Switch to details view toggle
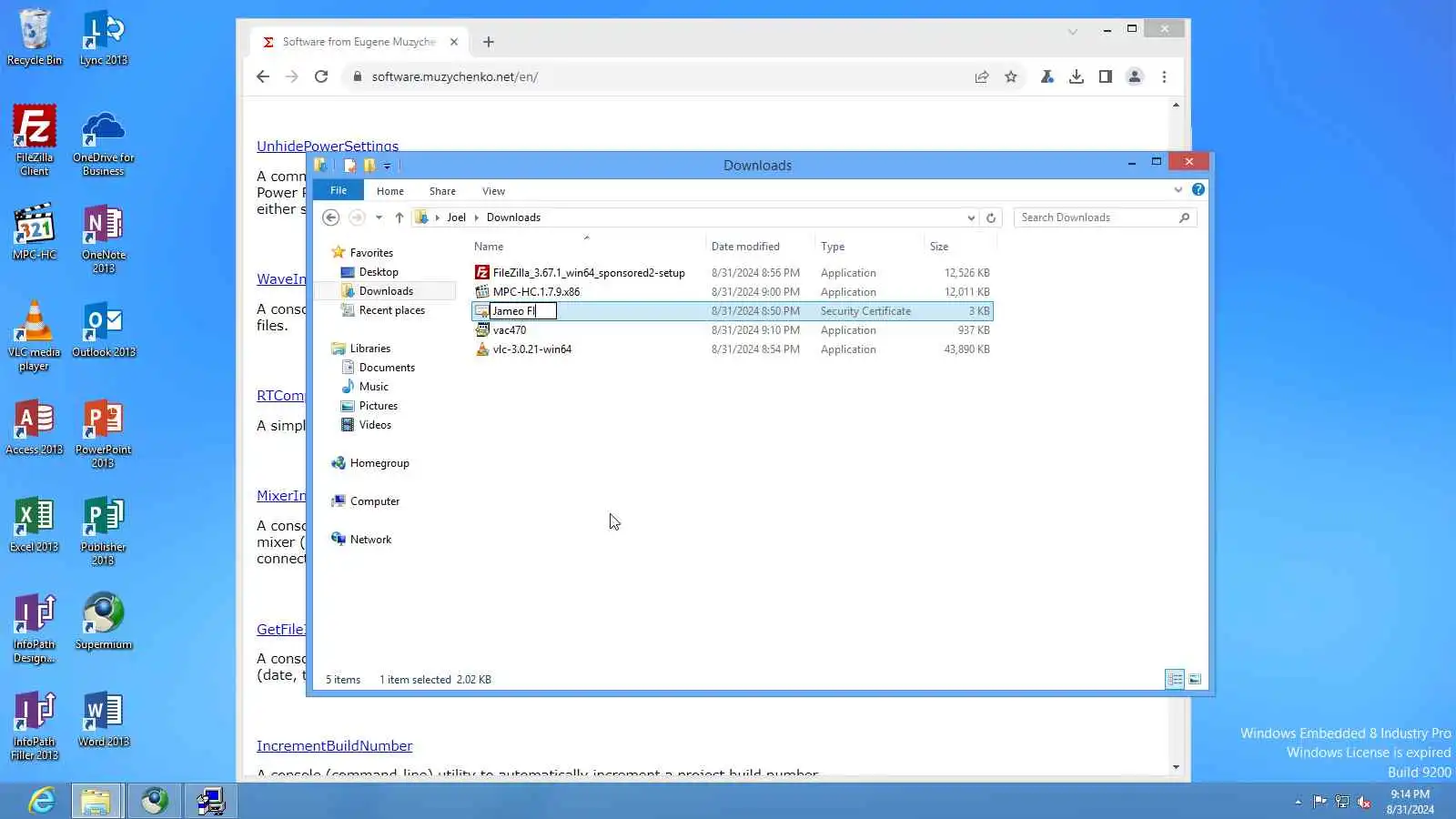Viewport: 1456px width, 819px height. (1175, 679)
